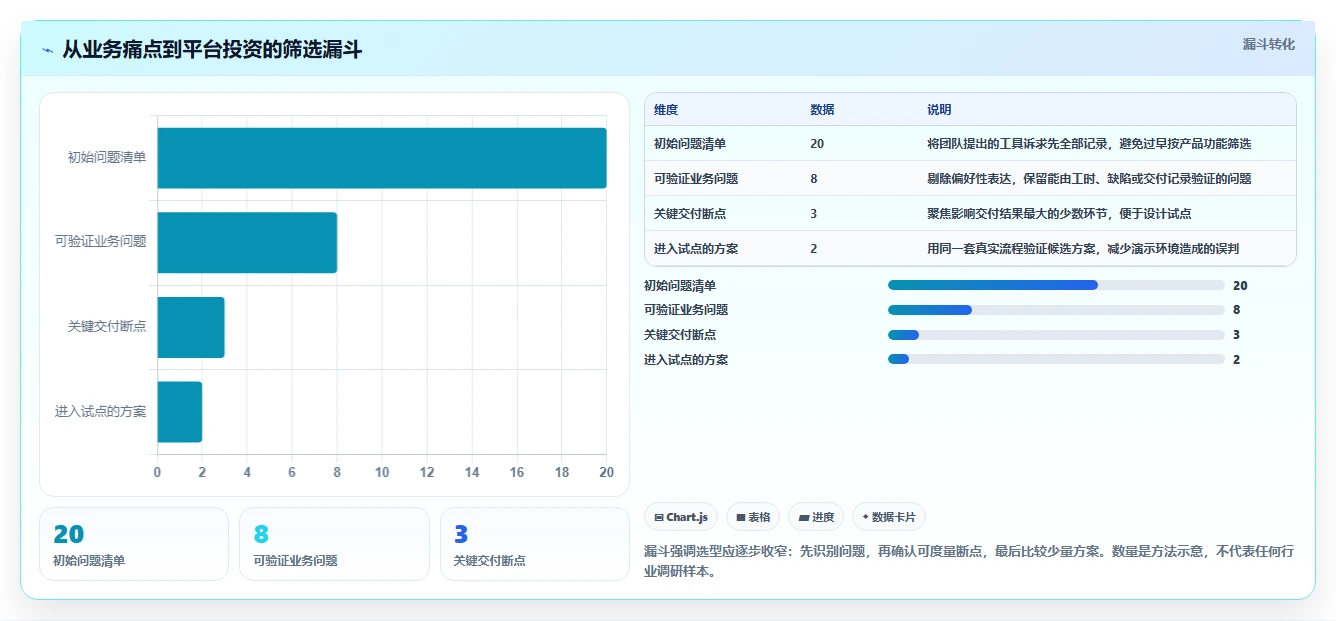This screenshot has width=1336, height=621.
Task: Click the x-axis tick label 10
Action: point(382,472)
